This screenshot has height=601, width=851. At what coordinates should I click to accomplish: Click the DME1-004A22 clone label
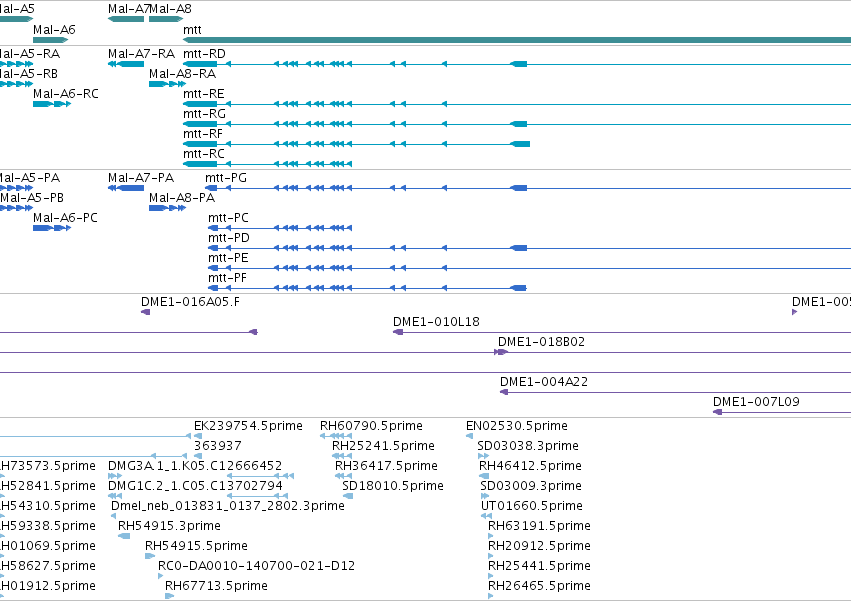click(544, 382)
